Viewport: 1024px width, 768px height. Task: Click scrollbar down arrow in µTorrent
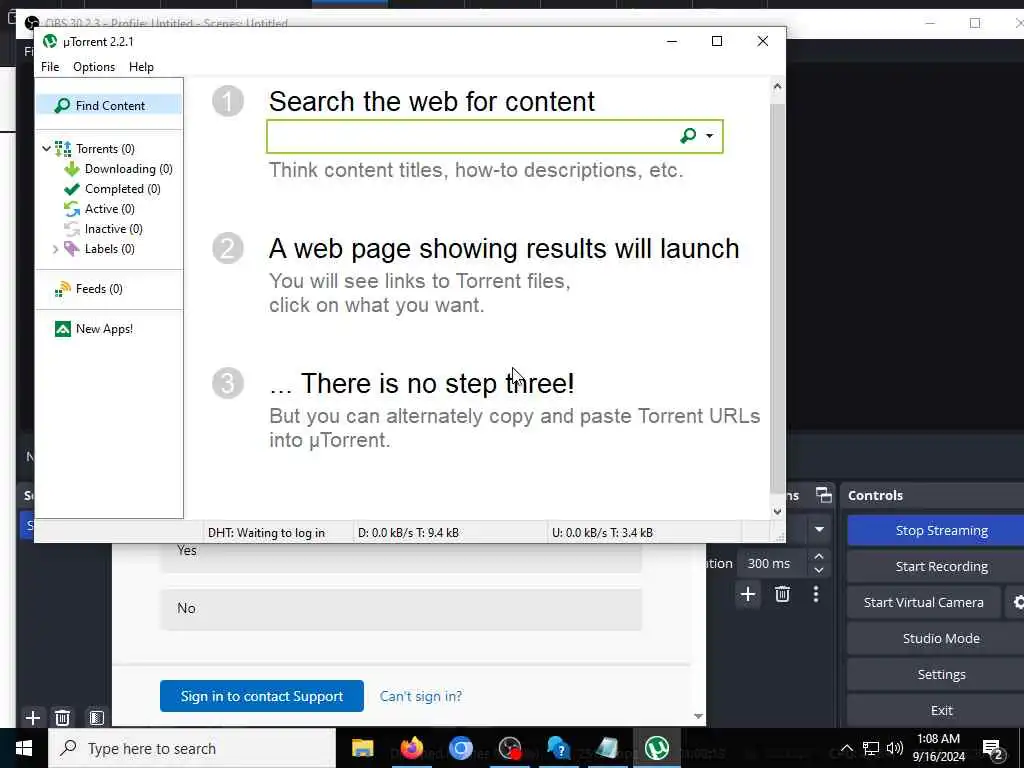pyautogui.click(x=777, y=511)
